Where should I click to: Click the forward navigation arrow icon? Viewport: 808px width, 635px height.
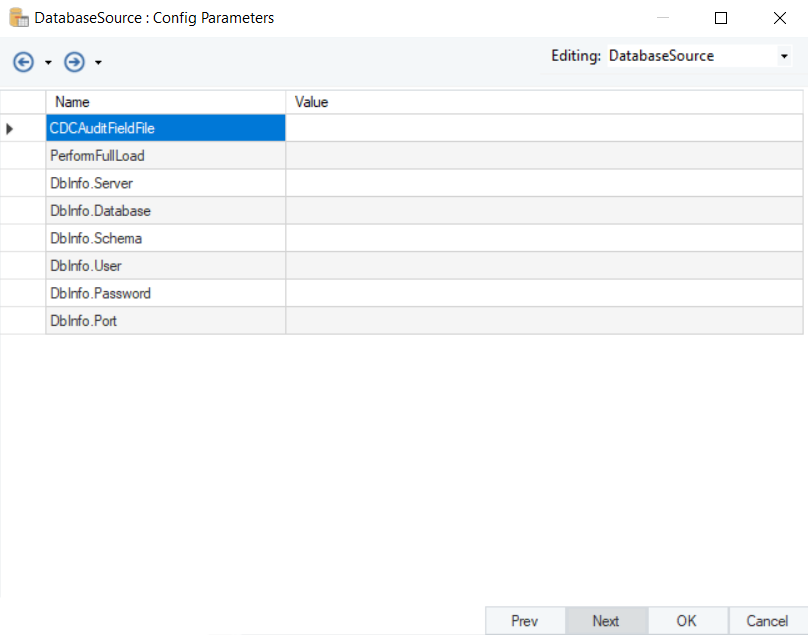(74, 62)
